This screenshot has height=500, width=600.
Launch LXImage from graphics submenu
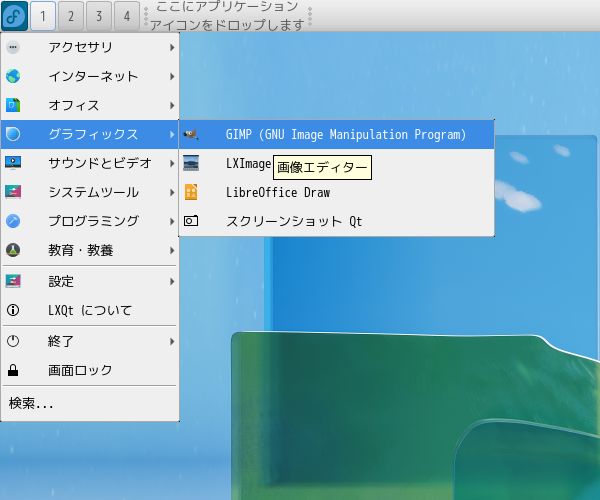[337, 163]
